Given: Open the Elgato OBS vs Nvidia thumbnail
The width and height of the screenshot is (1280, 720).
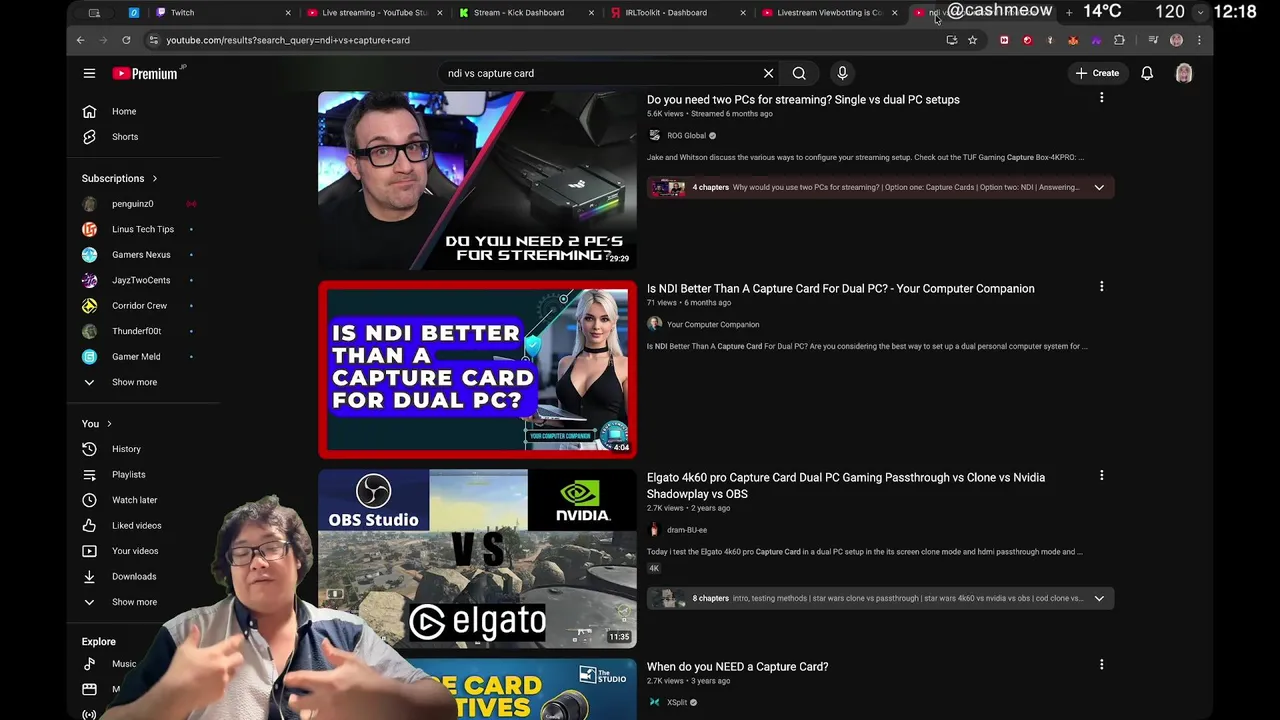Looking at the screenshot, I should 477,558.
